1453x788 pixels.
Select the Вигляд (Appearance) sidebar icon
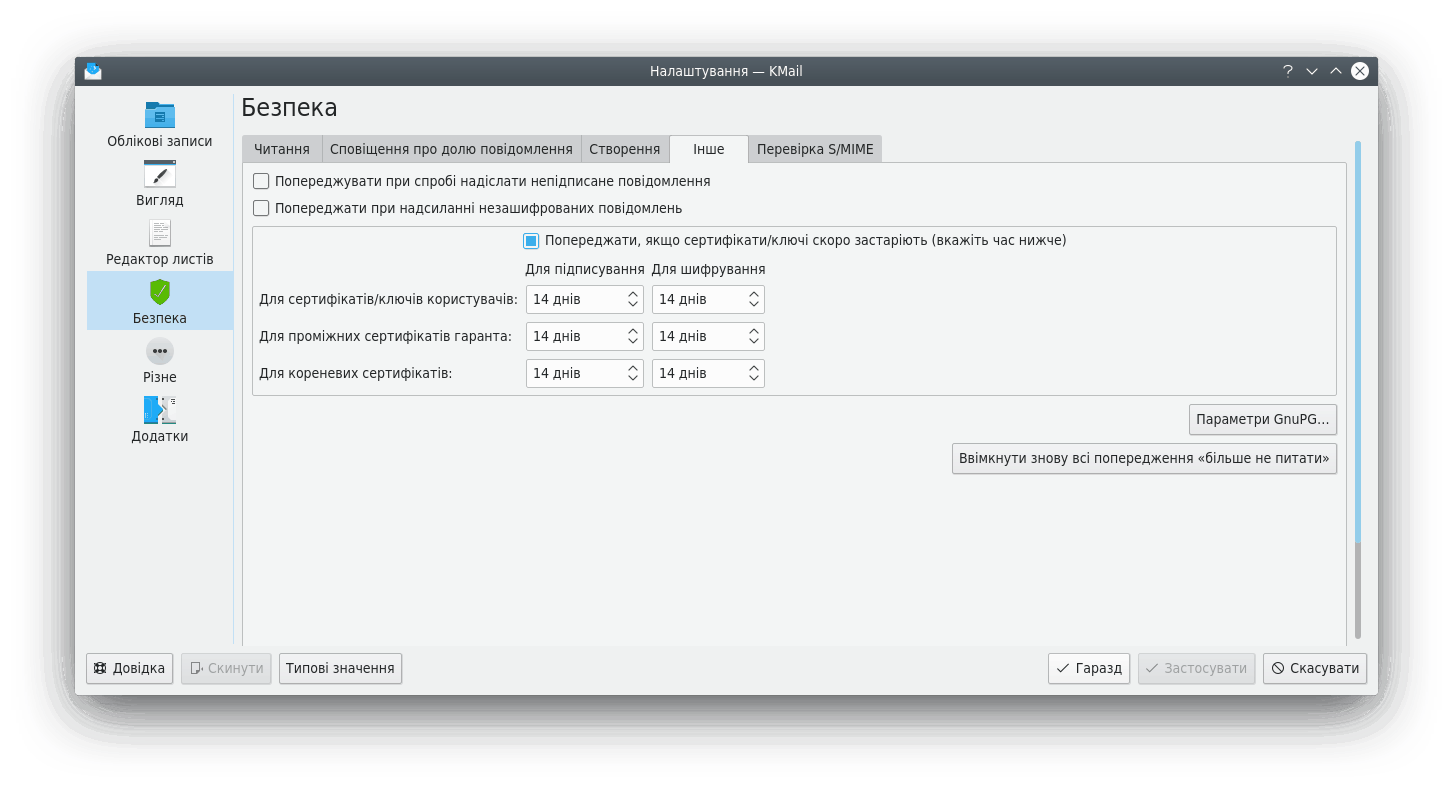(159, 174)
